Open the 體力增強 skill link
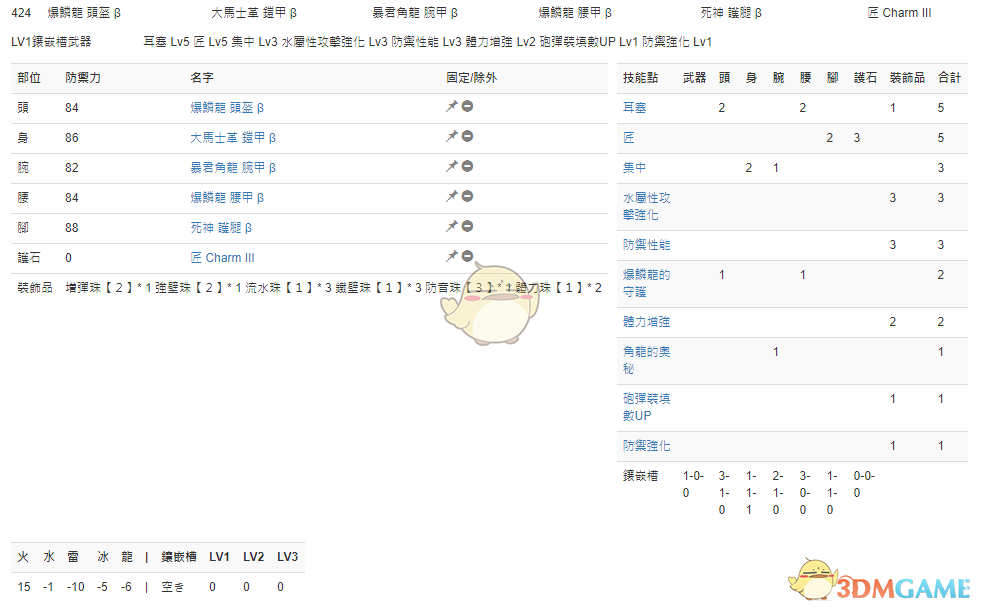 point(646,322)
